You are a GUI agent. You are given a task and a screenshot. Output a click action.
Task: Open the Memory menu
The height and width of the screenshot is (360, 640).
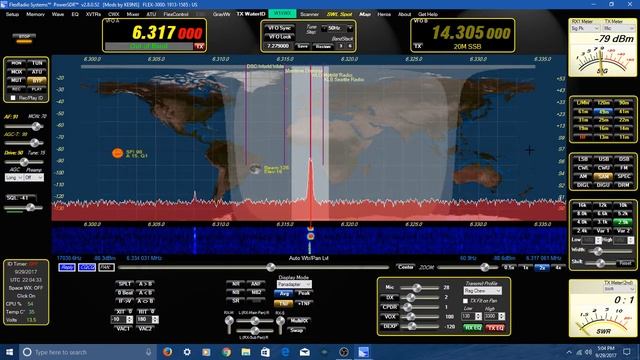tap(36, 14)
